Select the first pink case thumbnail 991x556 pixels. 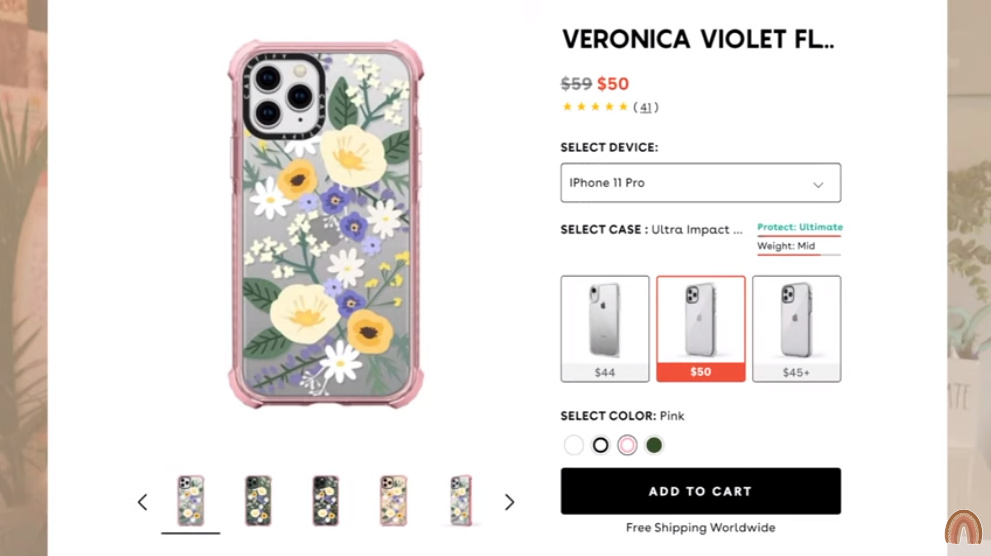190,500
